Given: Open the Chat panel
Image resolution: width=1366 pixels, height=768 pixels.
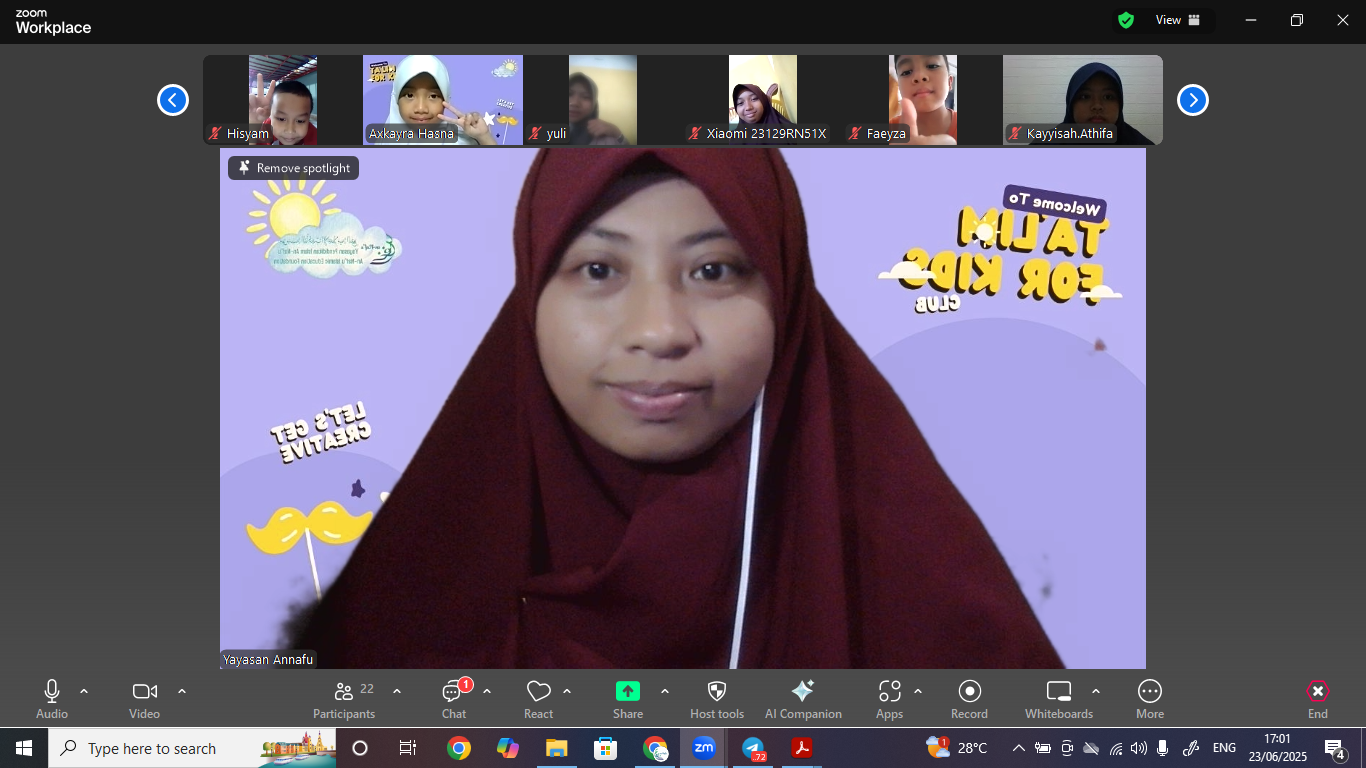Looking at the screenshot, I should coord(454,692).
